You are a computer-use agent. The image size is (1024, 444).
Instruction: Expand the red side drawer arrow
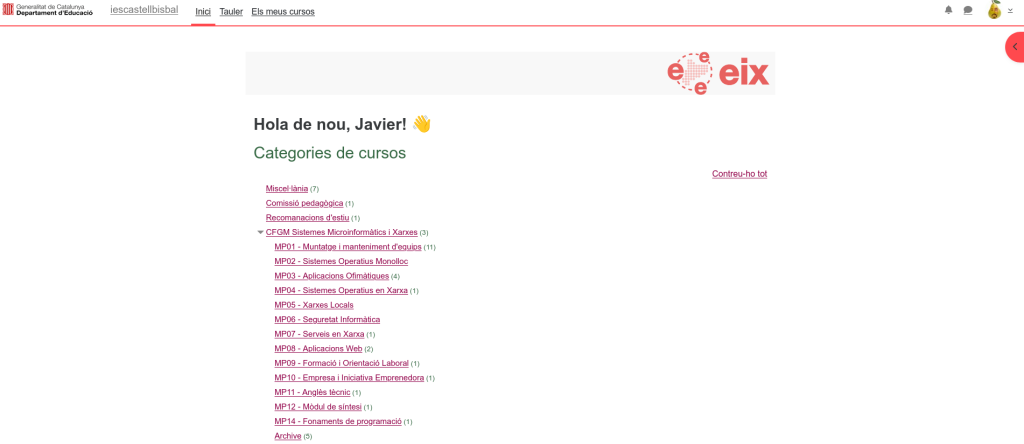pos(1014,47)
